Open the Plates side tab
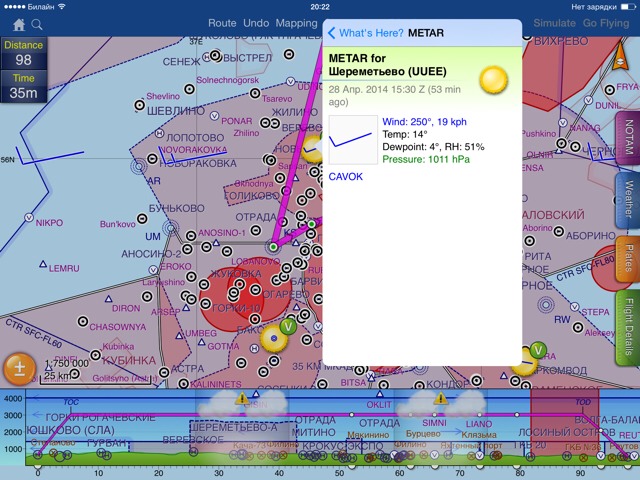 tap(628, 261)
